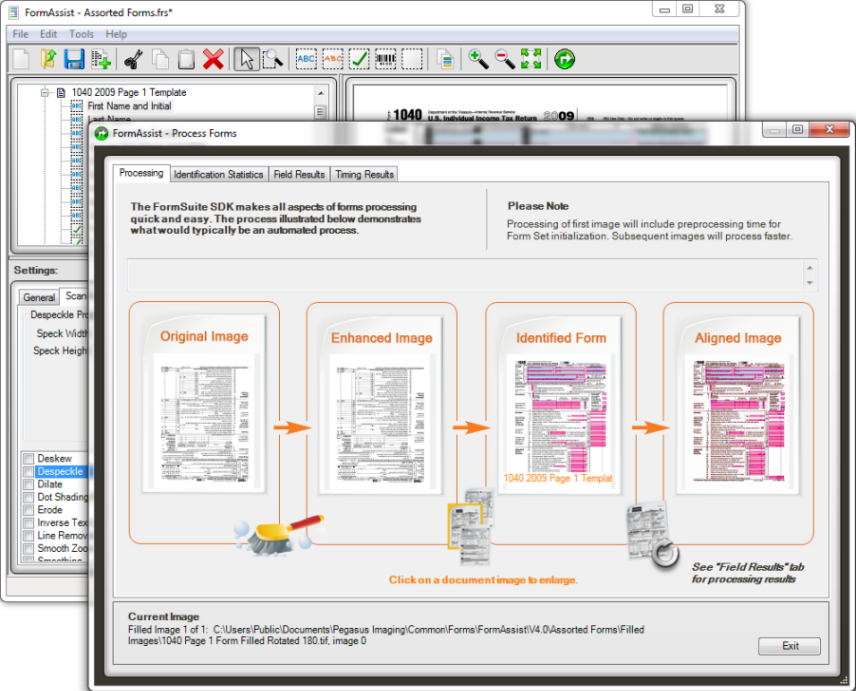The width and height of the screenshot is (856, 691).
Task: Click the Erode list label
Action: point(50,510)
